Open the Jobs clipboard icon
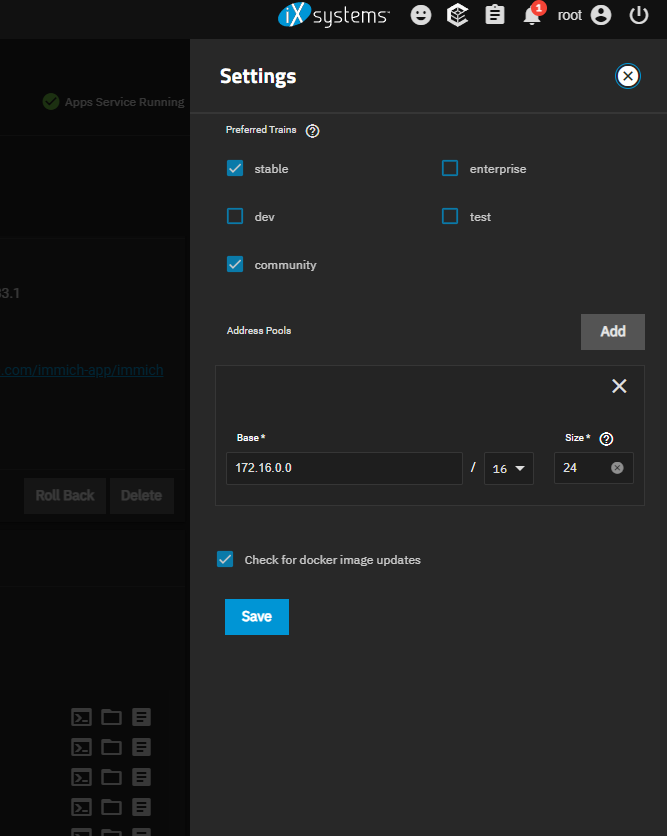 [x=494, y=15]
